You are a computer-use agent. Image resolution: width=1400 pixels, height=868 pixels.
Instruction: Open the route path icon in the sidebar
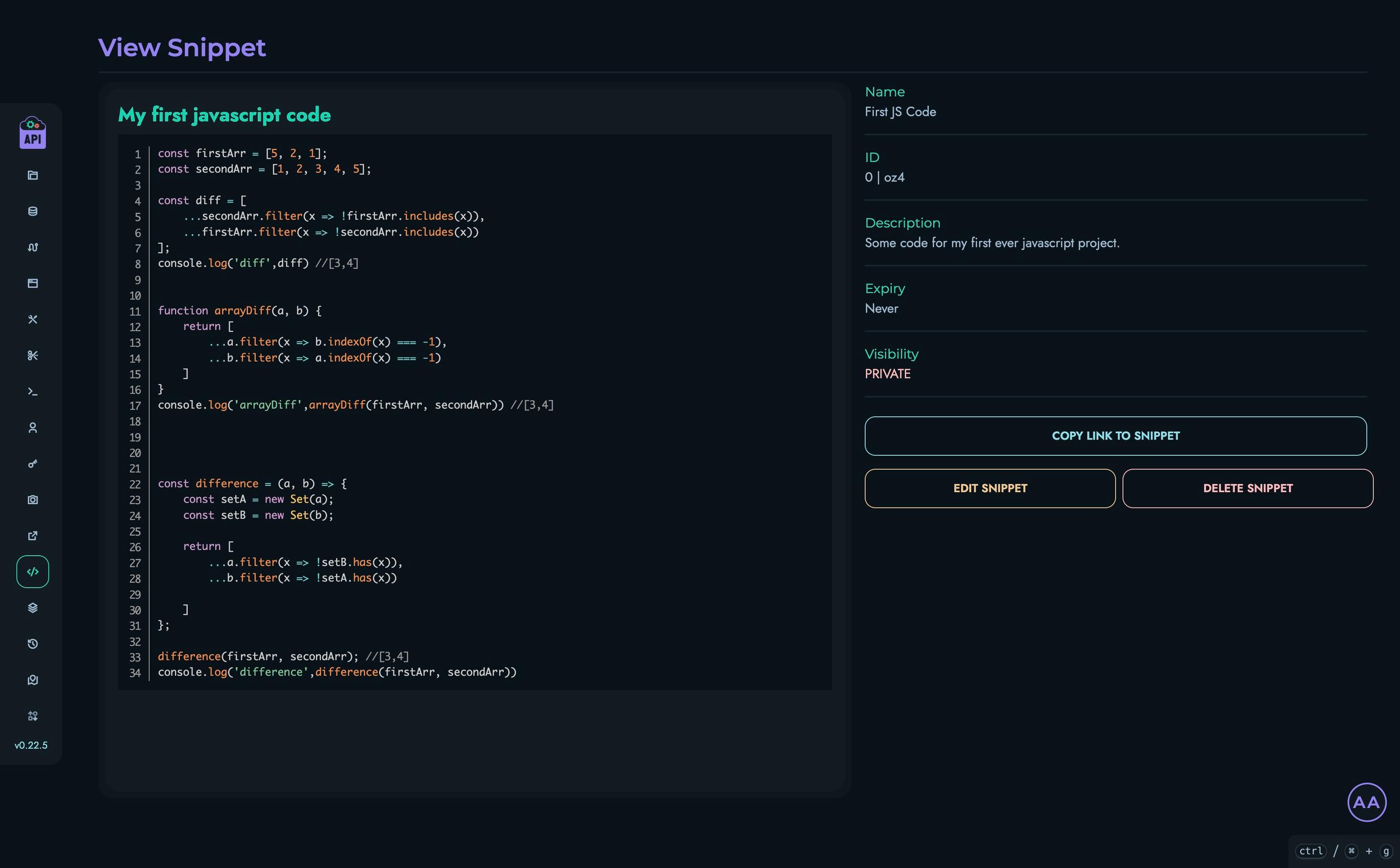(33, 247)
